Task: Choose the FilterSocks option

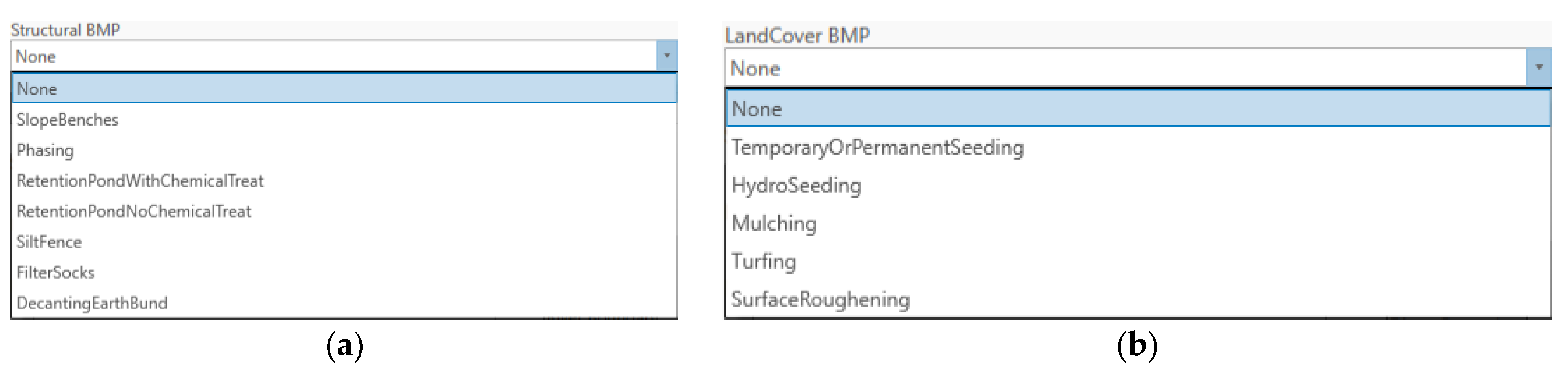Action: click(x=55, y=272)
